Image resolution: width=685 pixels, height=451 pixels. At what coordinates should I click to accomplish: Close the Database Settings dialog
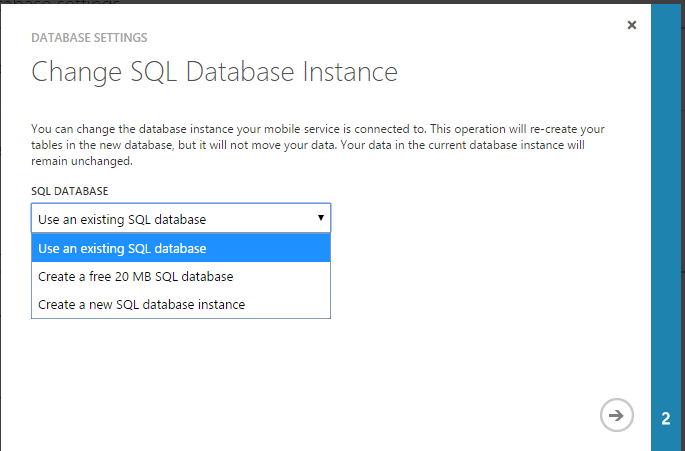(631, 25)
